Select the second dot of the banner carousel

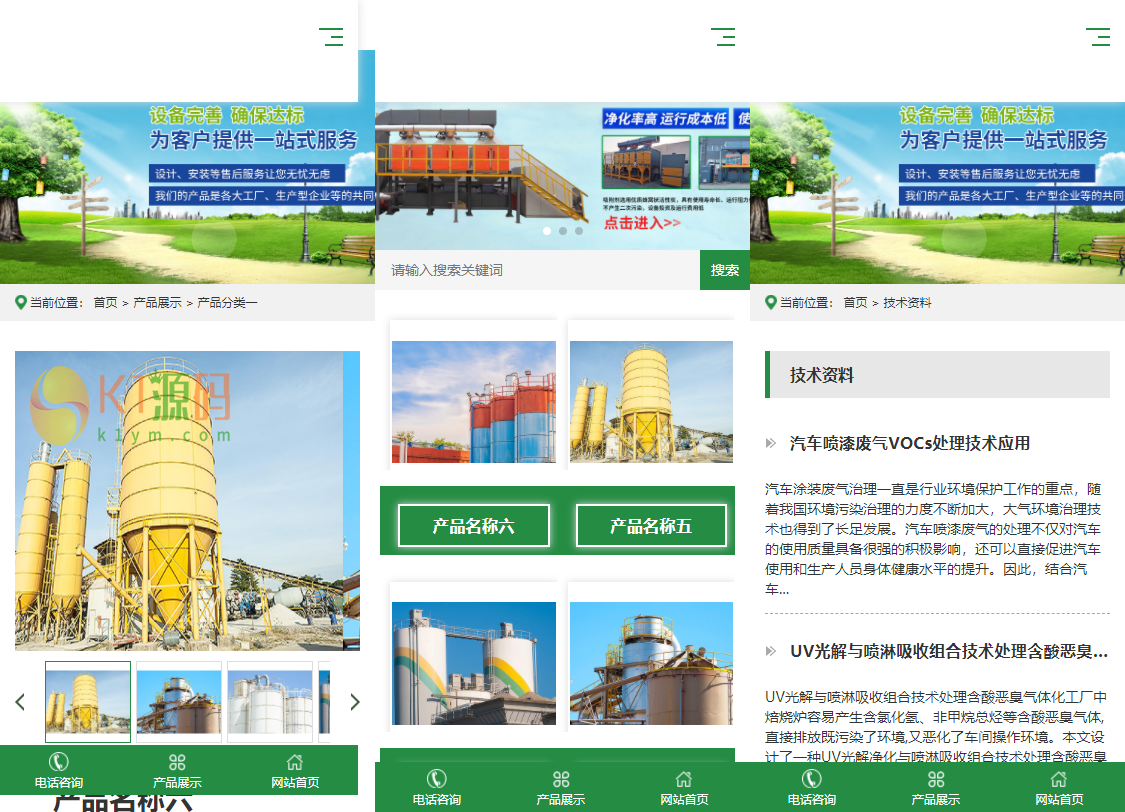(x=563, y=231)
